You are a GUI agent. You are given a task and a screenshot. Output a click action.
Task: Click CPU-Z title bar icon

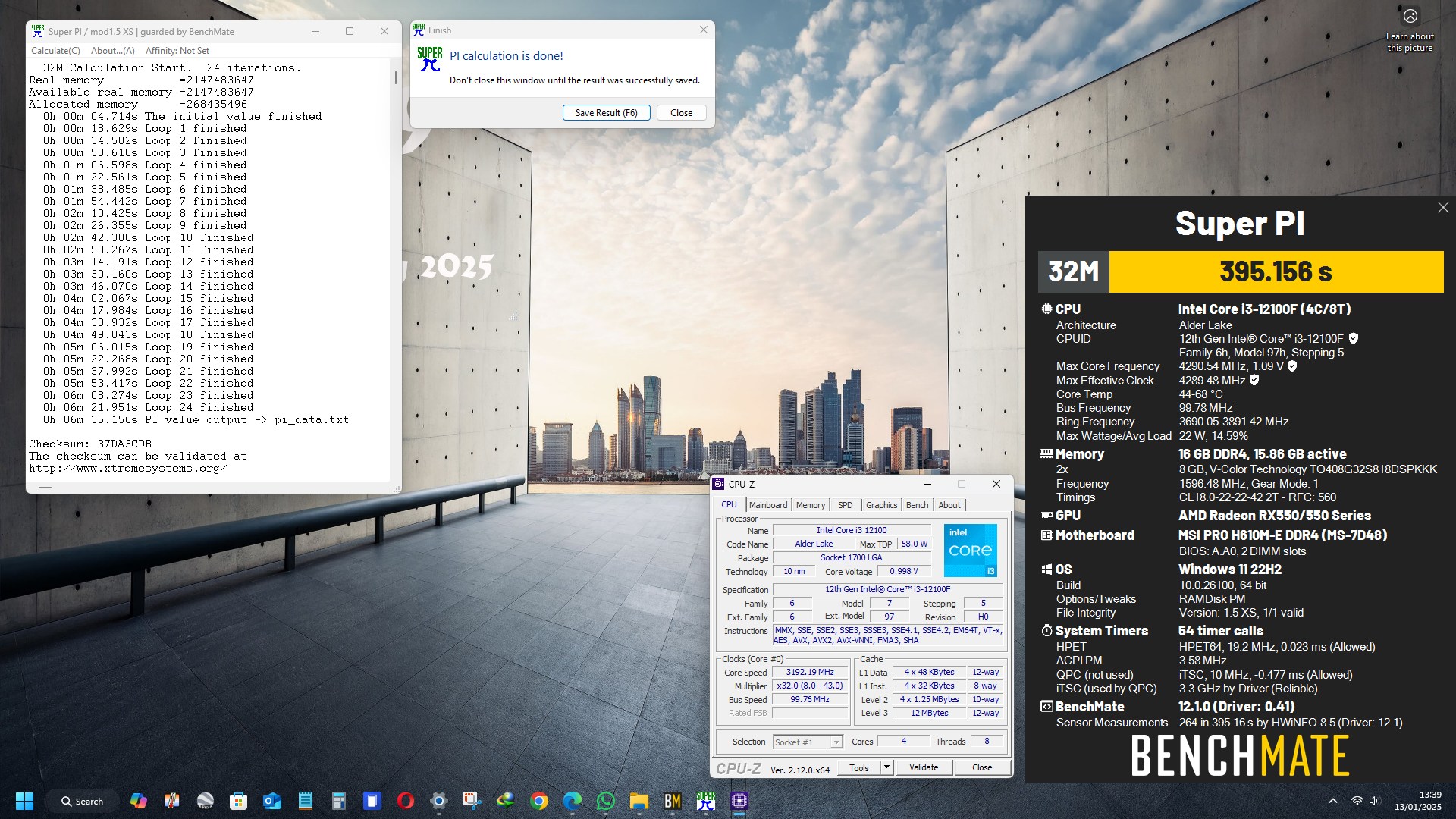719,484
